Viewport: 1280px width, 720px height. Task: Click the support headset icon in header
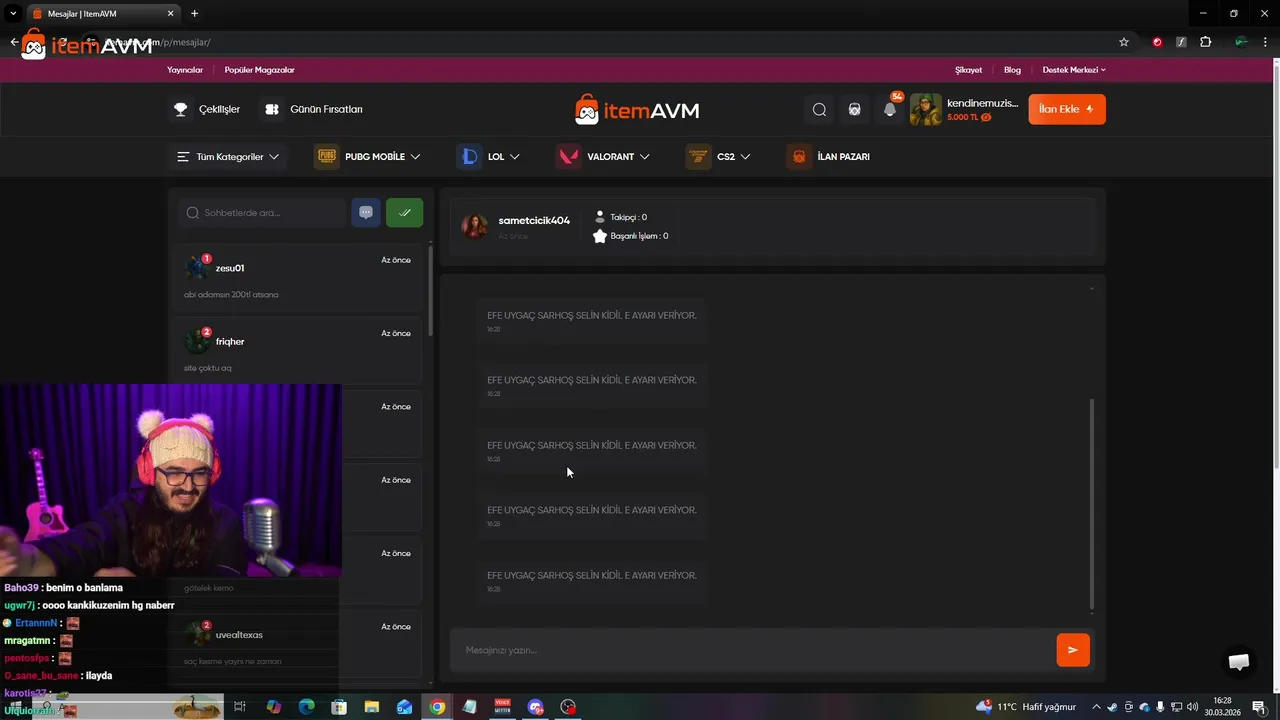[x=854, y=110]
